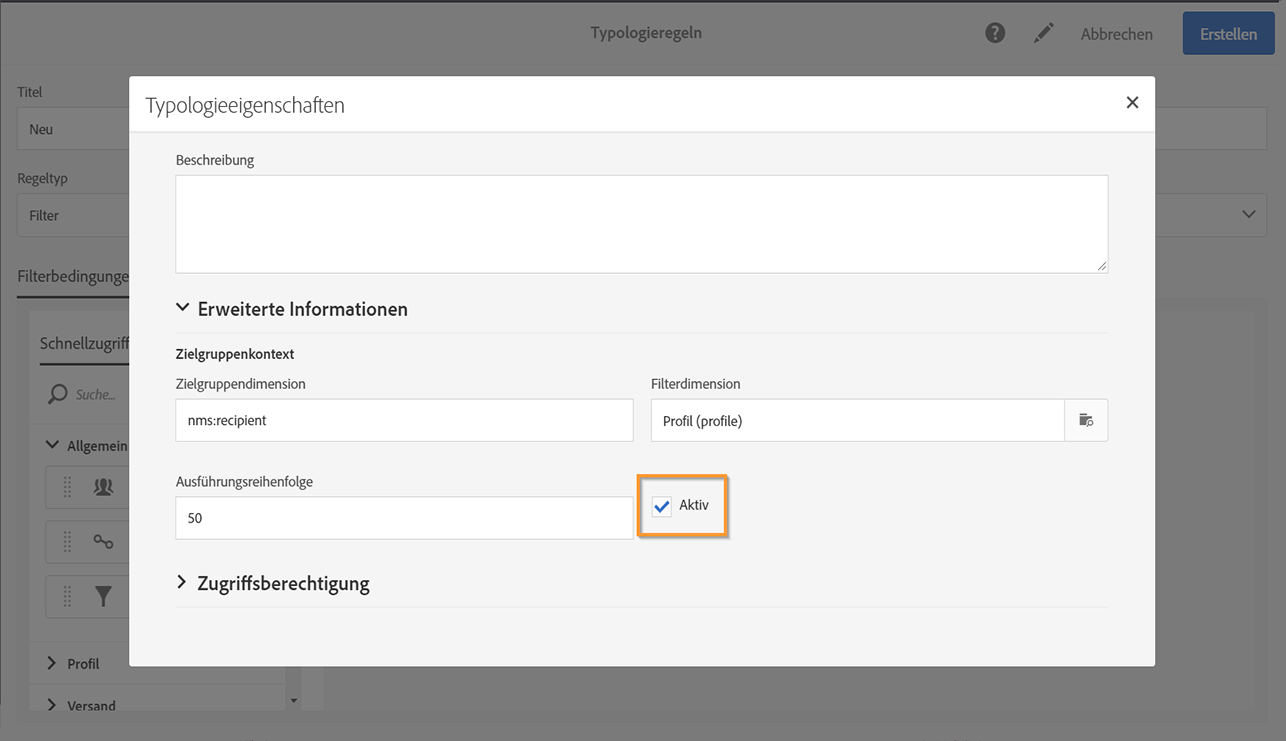
Task: Expand the Zugriffsberechtigung section
Action: pyautogui.click(x=183, y=583)
